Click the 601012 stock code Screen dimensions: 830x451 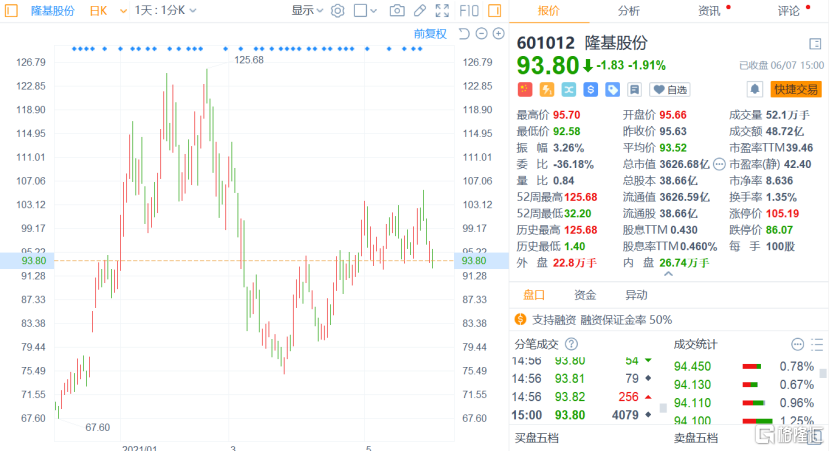pos(546,43)
